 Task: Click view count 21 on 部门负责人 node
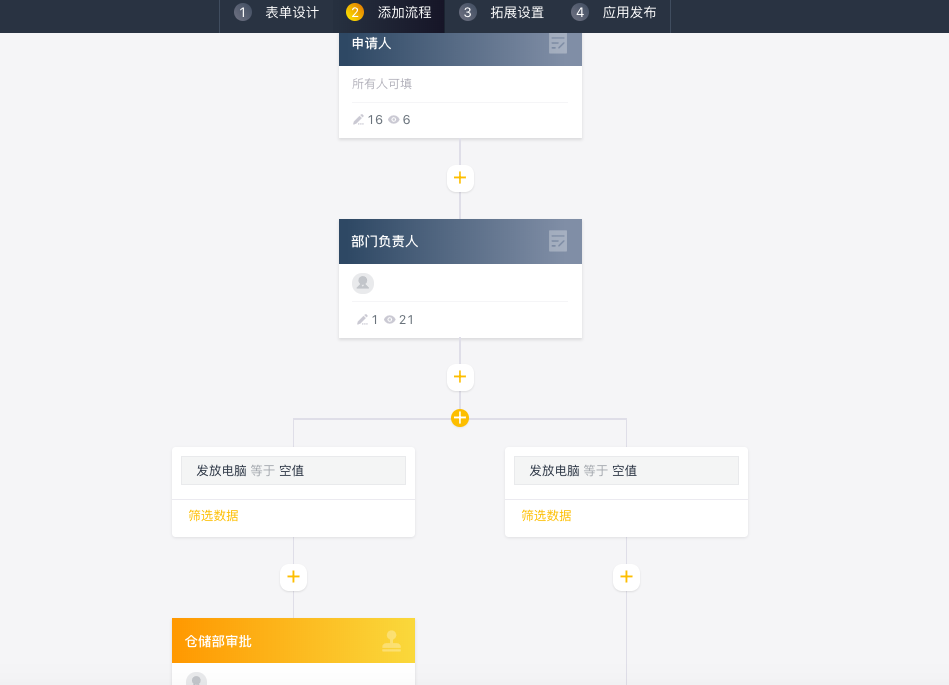400,320
